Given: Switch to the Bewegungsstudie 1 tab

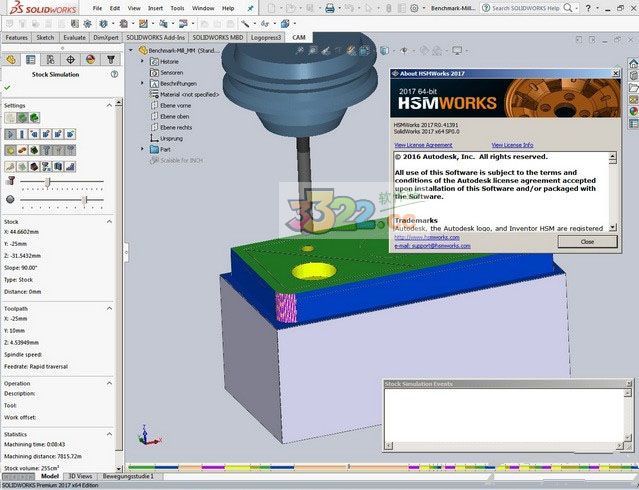Looking at the screenshot, I should point(128,476).
